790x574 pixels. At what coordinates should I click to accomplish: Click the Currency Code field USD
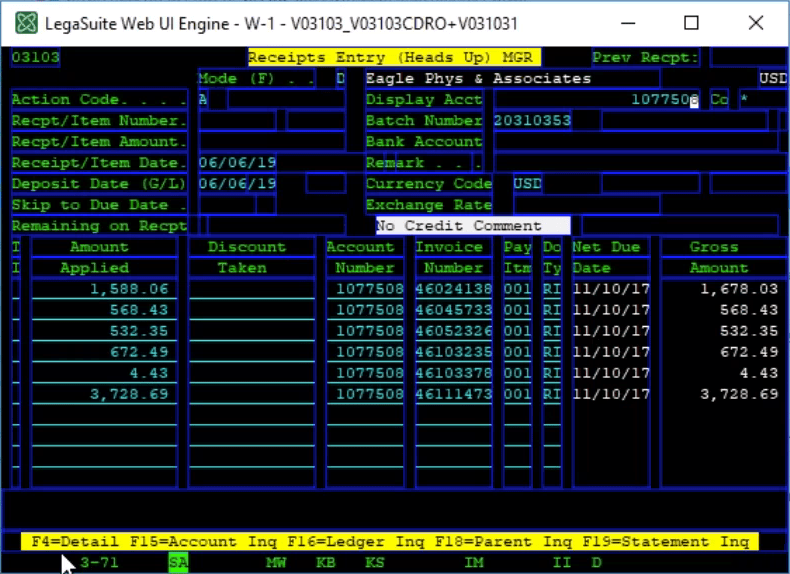point(528,184)
